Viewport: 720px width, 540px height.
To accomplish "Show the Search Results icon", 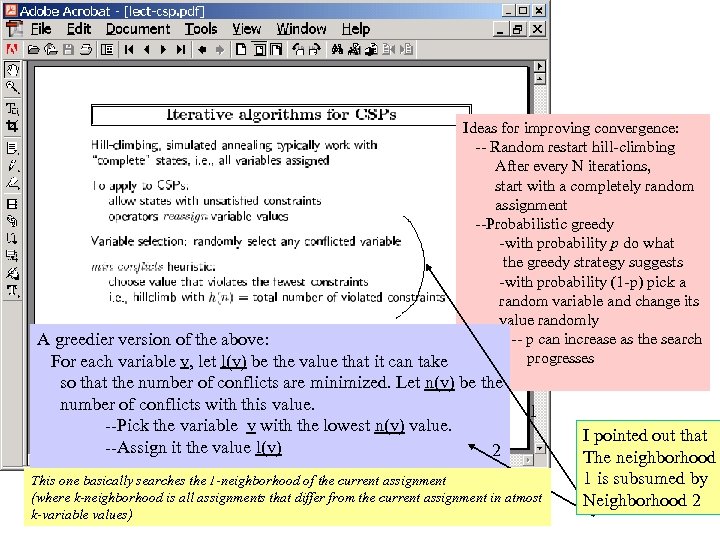I will tap(371, 49).
